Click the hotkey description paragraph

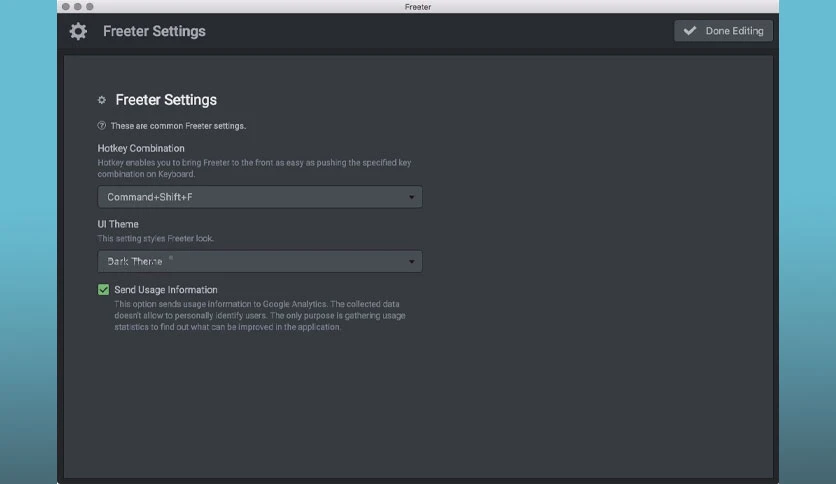pyautogui.click(x=254, y=168)
